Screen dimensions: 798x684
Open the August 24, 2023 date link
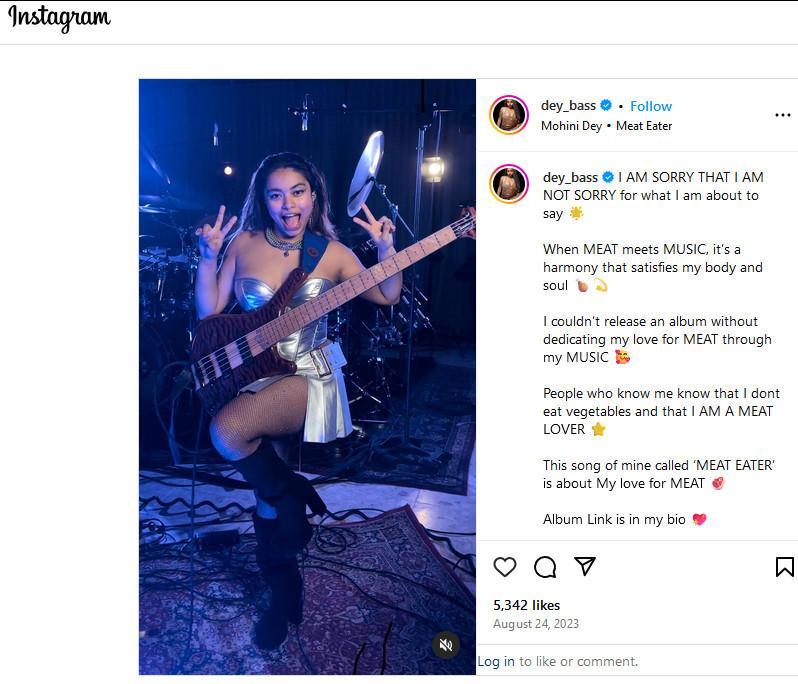click(536, 624)
